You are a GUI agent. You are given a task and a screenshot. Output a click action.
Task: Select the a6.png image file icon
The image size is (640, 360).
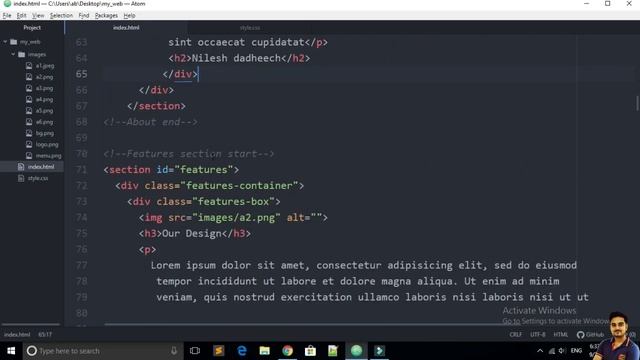(x=29, y=122)
